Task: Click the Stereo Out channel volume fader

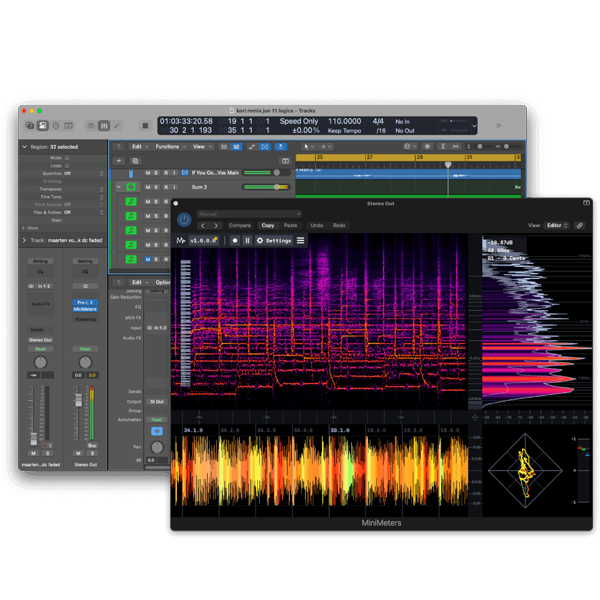Action: pyautogui.click(x=78, y=400)
